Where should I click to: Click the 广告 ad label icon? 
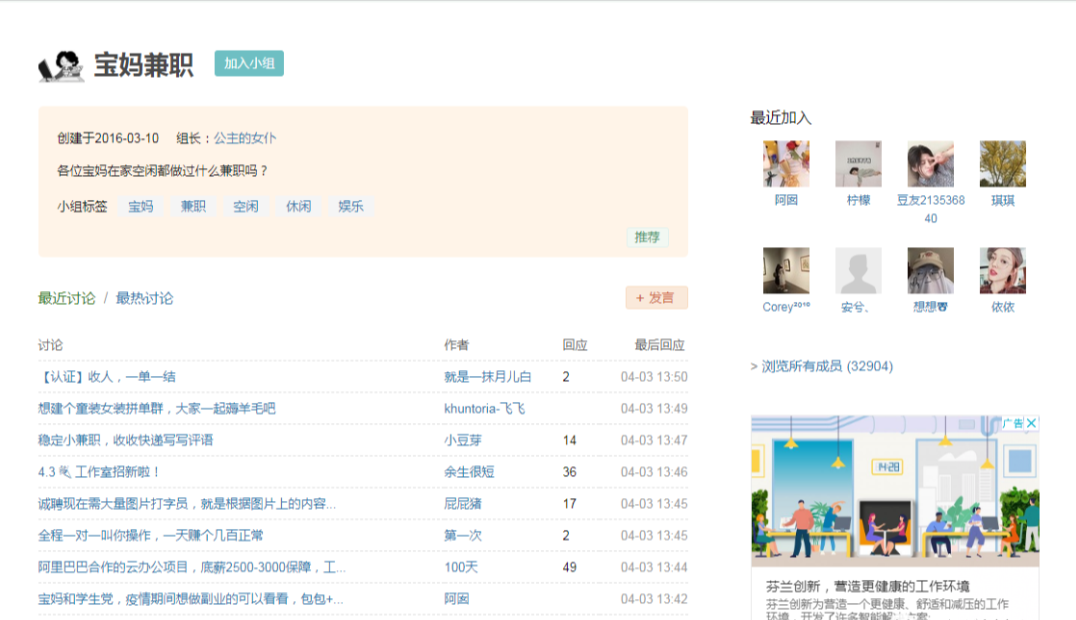[x=1012, y=423]
